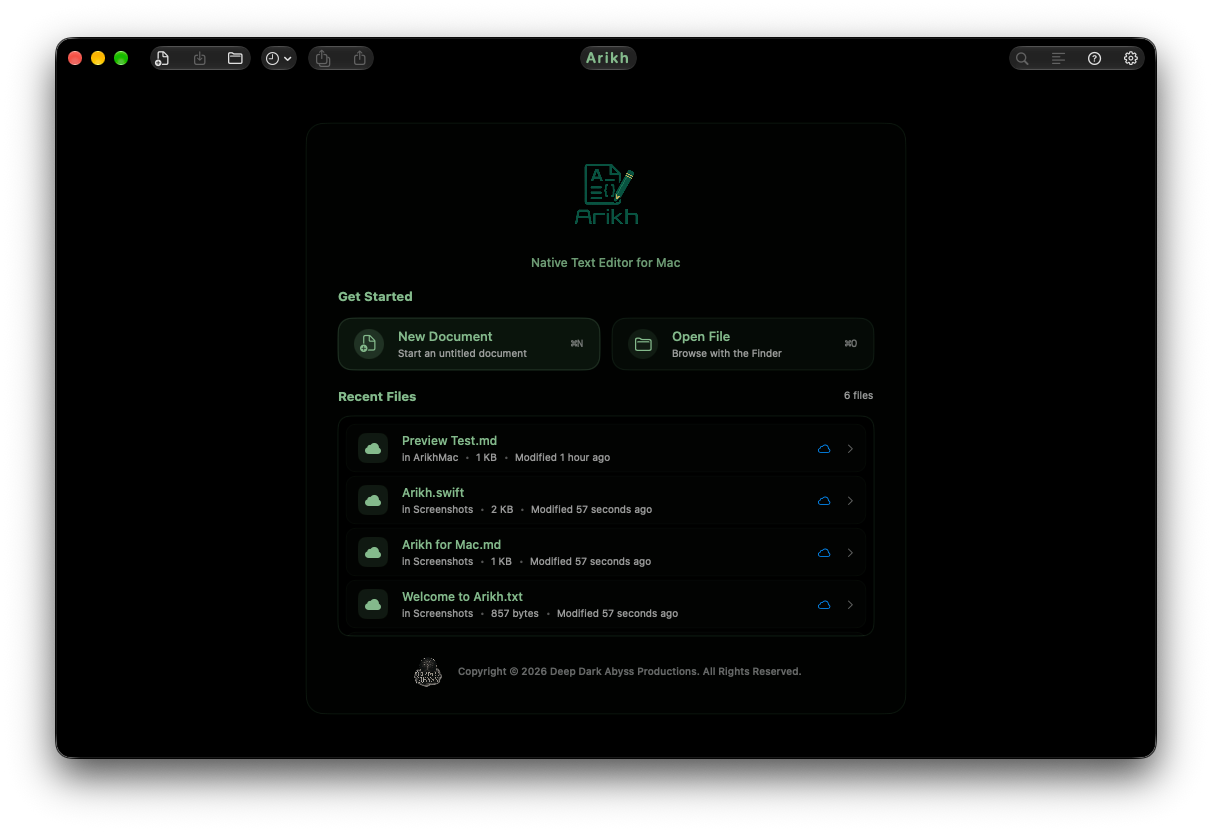
Task: Click the green zoom window button
Action: click(121, 58)
